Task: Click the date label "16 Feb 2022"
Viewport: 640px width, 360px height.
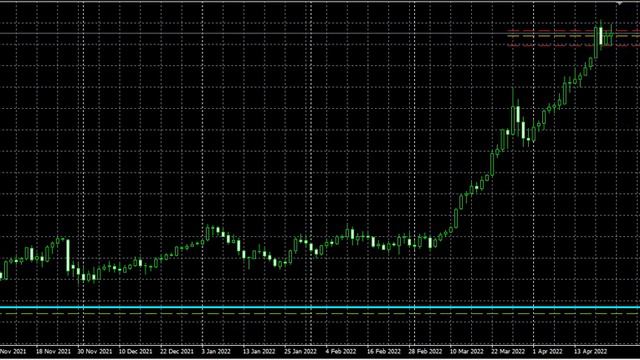Action: 384,351
